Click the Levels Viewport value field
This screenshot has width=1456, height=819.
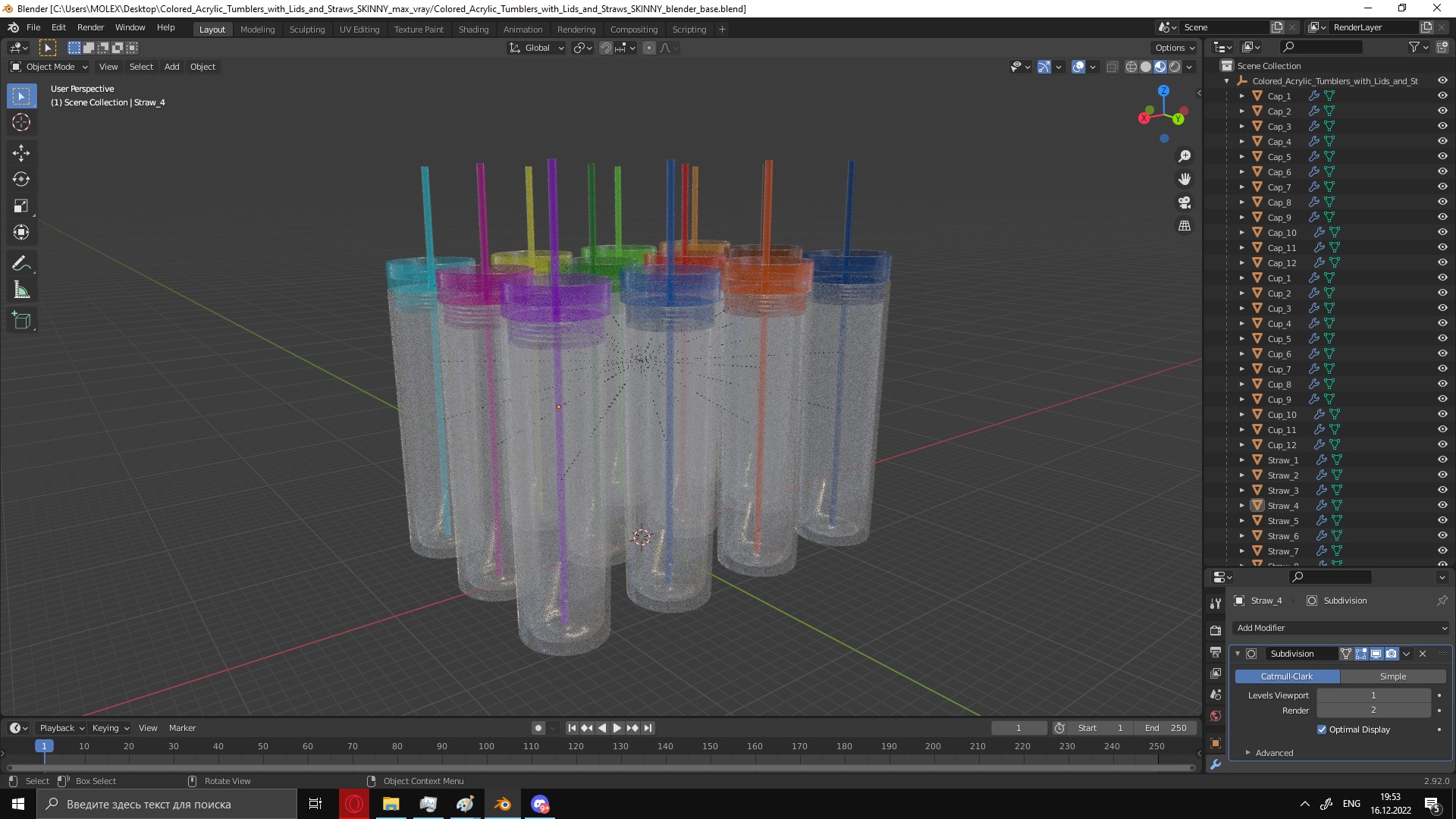click(x=1373, y=695)
